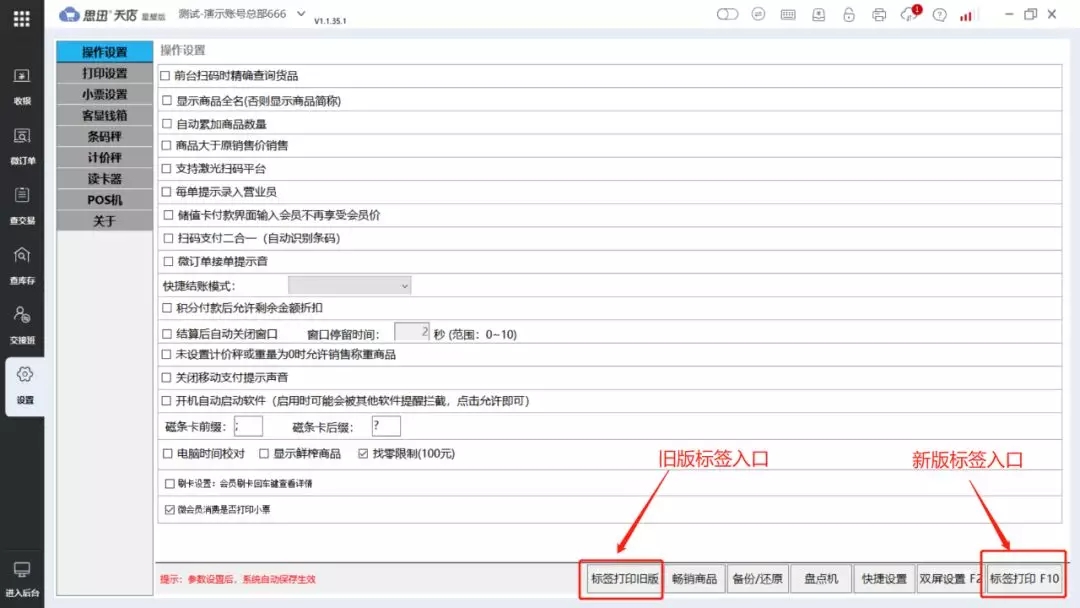Uncheck the 找零限制(100元) option
This screenshot has width=1080, height=608.
pyautogui.click(x=364, y=452)
